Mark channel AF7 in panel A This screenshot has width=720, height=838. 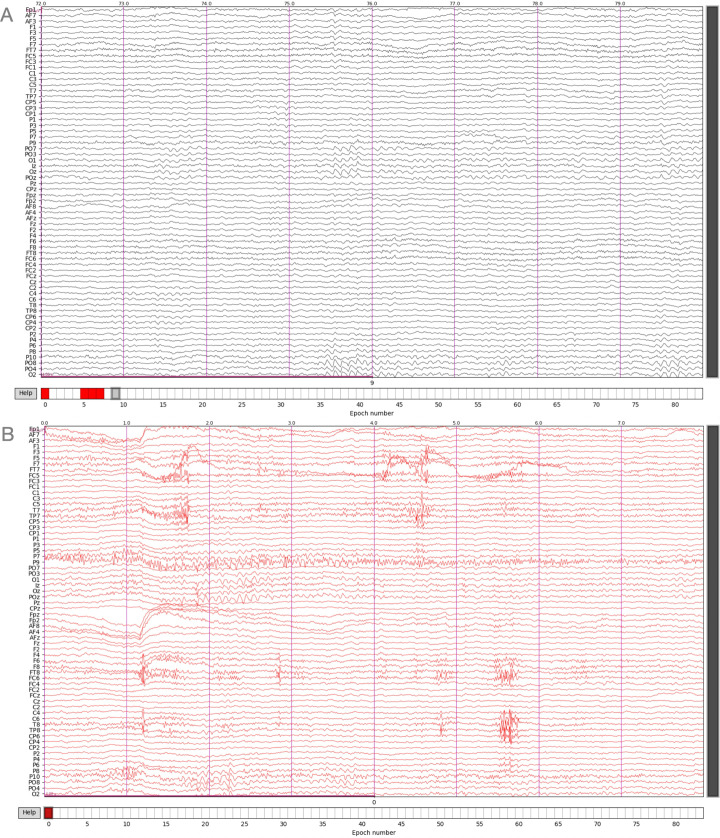click(x=30, y=15)
